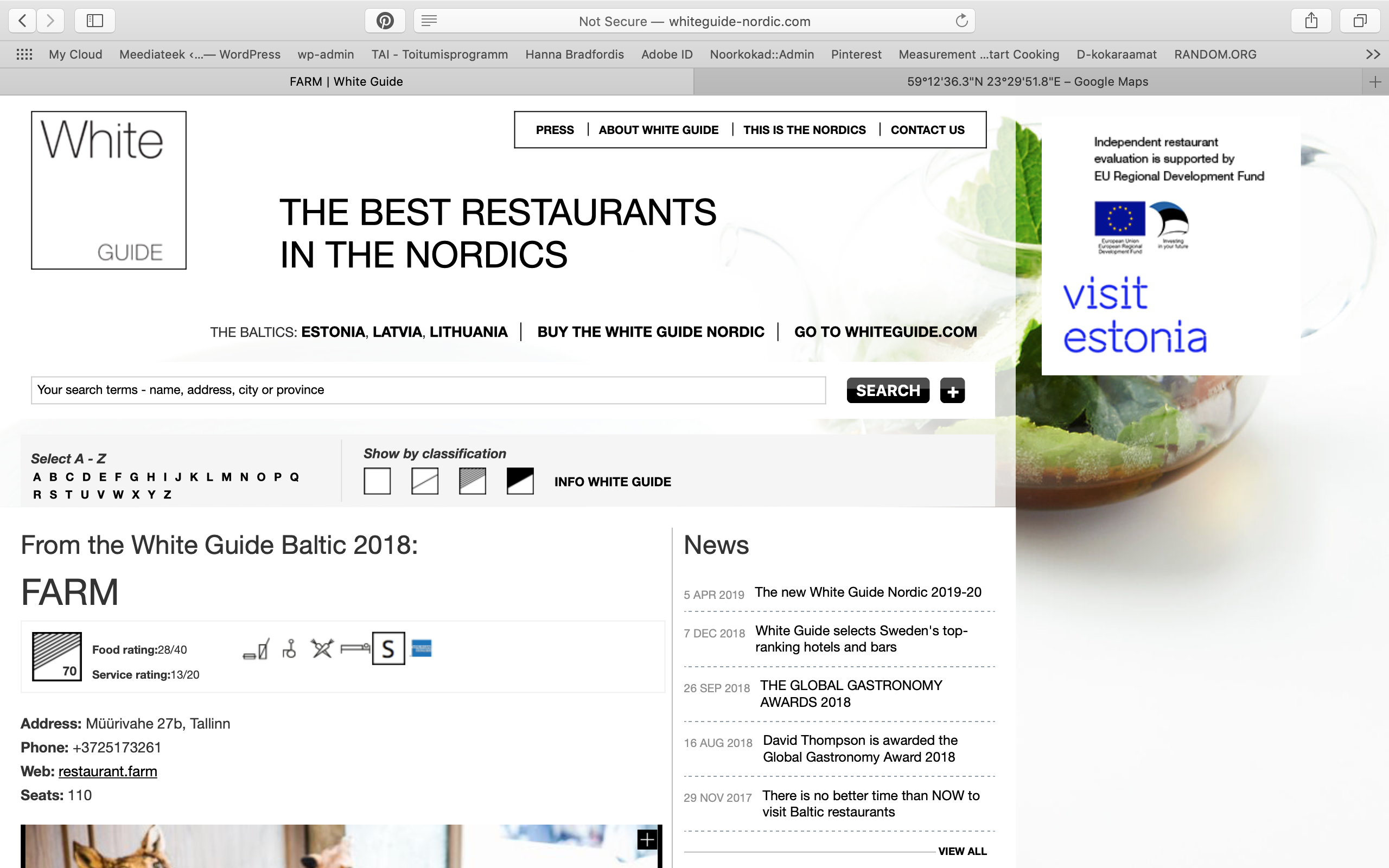1389x868 pixels.
Task: Click the Share icon in Safari toolbar
Action: click(x=1311, y=21)
